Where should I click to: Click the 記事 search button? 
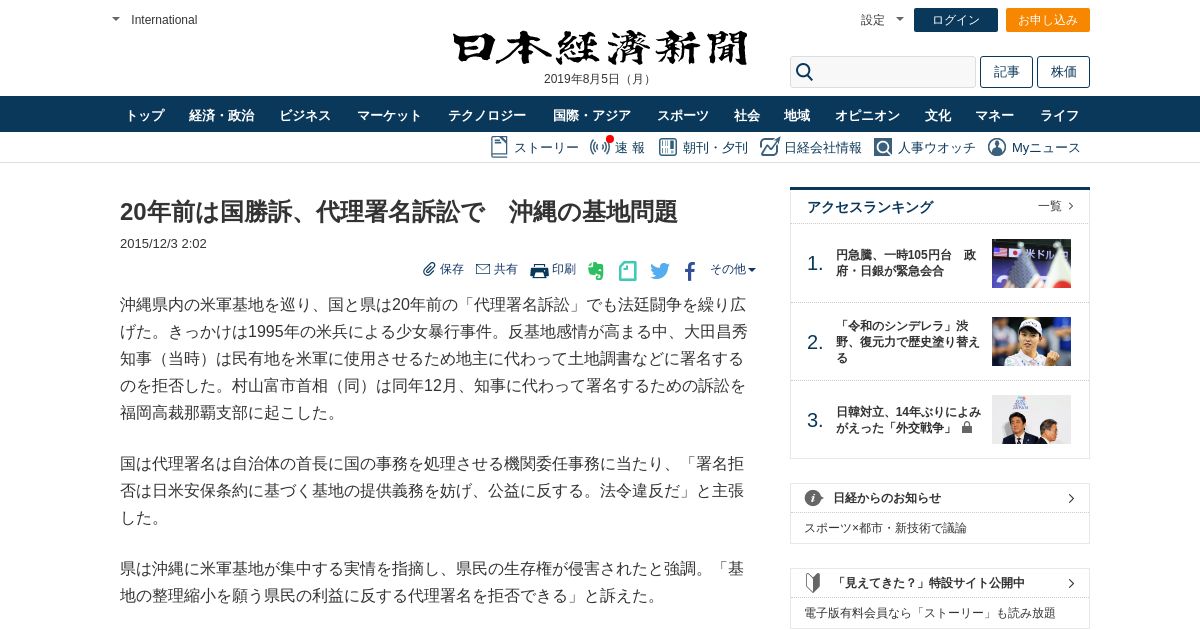pyautogui.click(x=1006, y=72)
